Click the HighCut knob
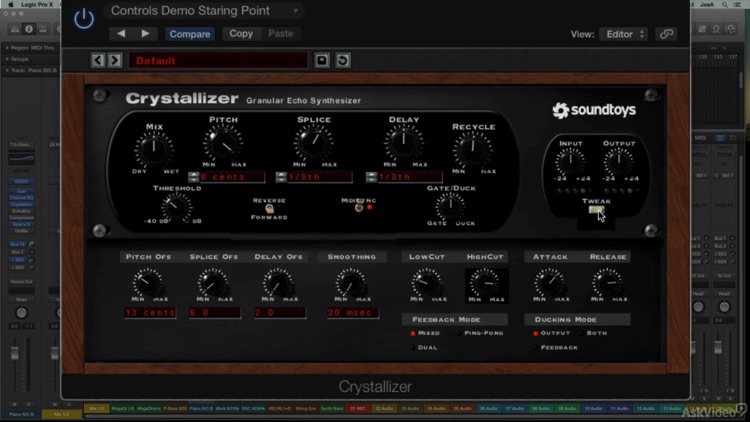Screen dimensions: 750x422 click(x=485, y=282)
